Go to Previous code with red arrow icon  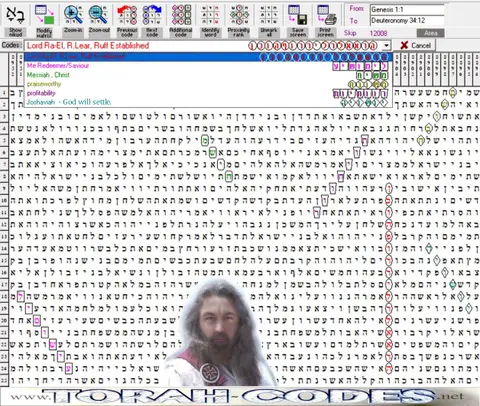[127, 15]
